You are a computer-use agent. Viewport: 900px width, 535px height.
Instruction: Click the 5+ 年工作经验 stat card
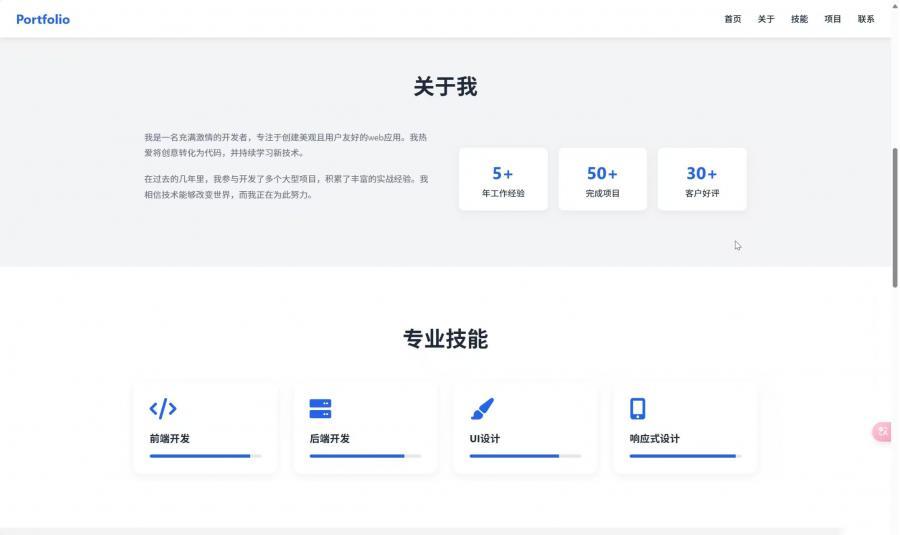point(503,180)
